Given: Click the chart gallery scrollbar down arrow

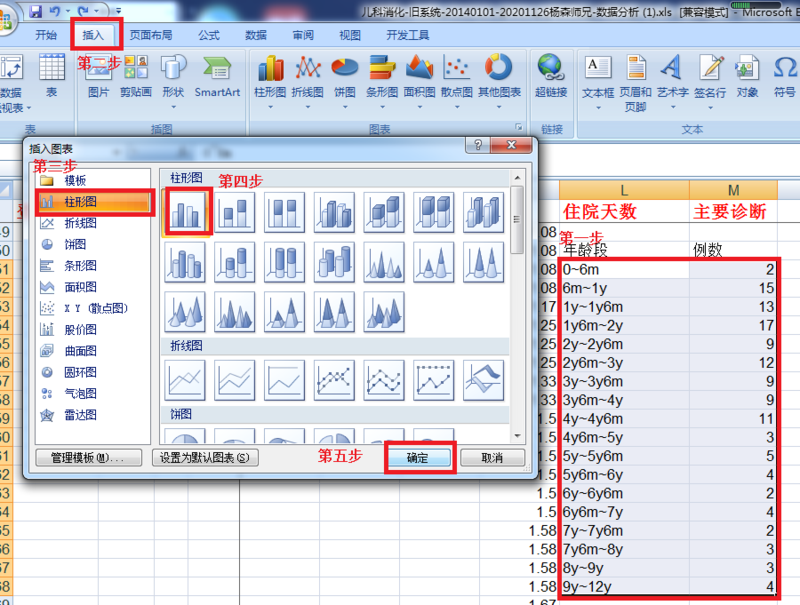Looking at the screenshot, I should pyautogui.click(x=517, y=436).
